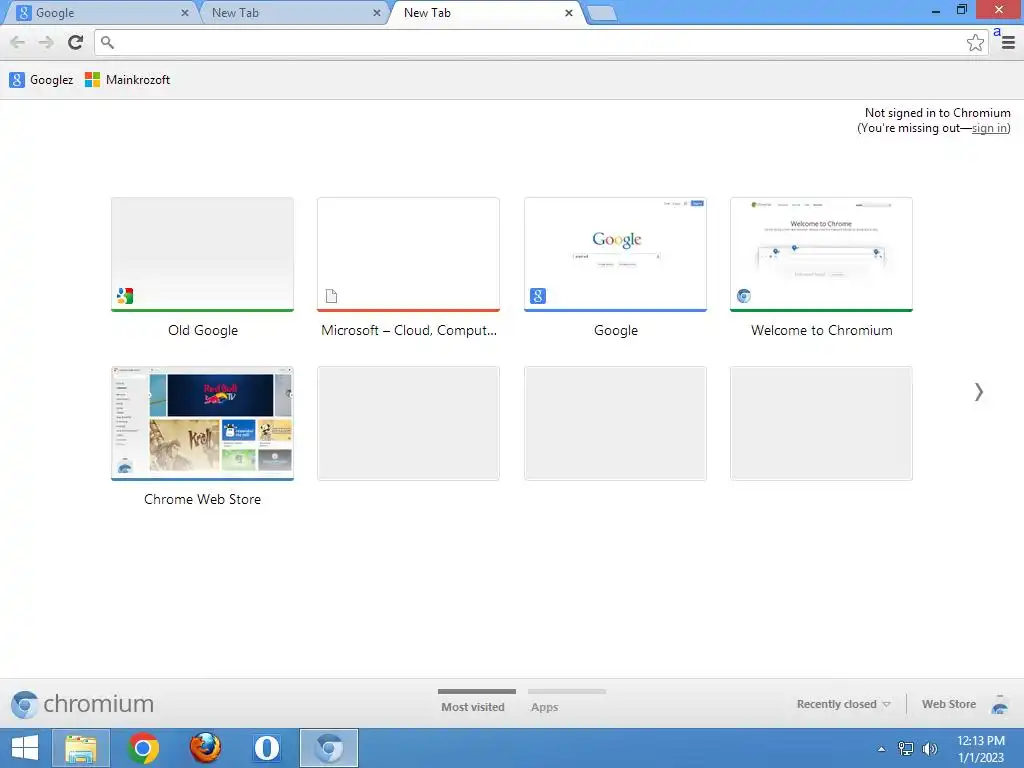
Task: Click the Microsoft tile's blank page icon
Action: (x=331, y=296)
